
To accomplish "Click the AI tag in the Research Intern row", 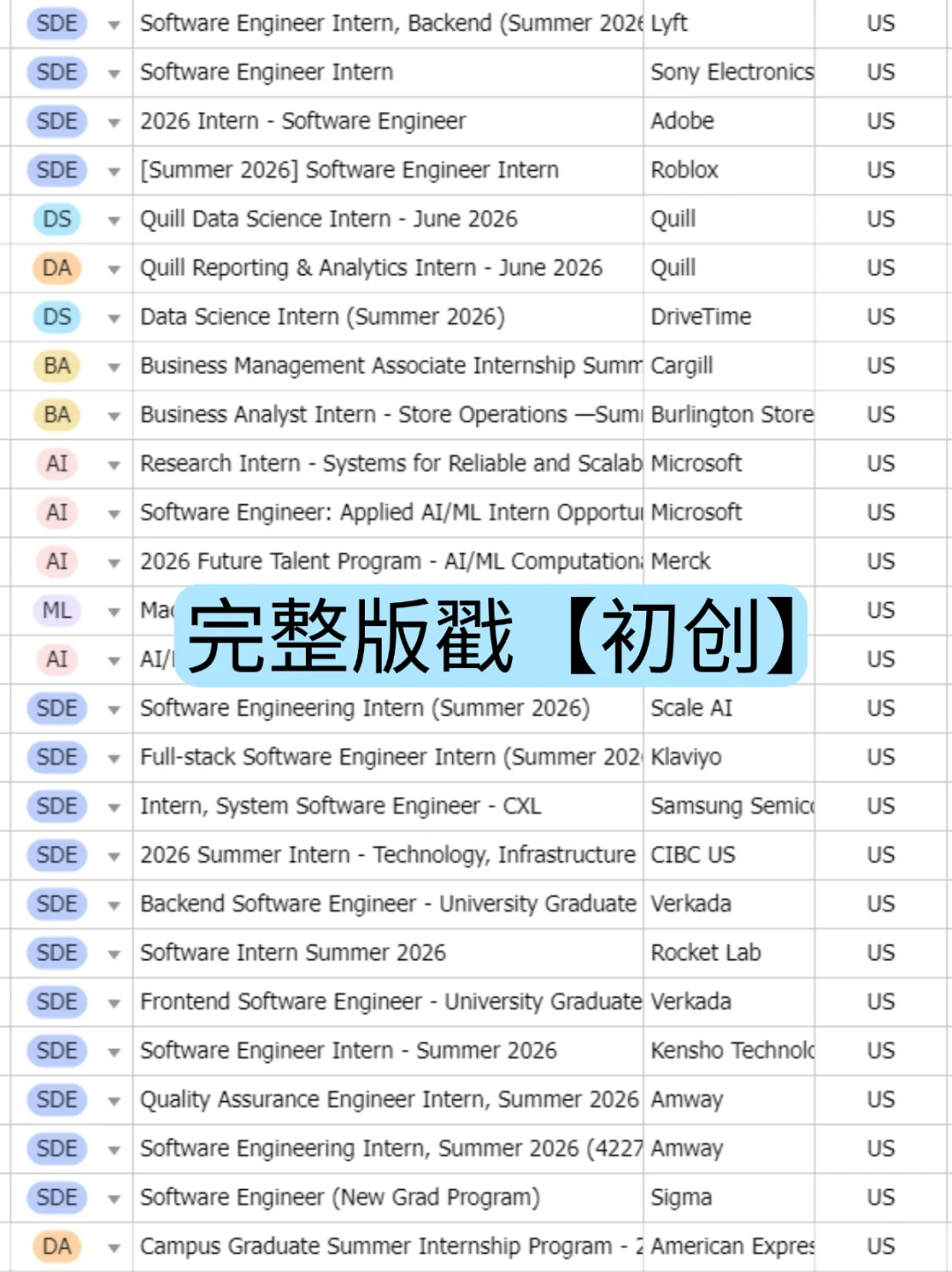I will click(57, 464).
